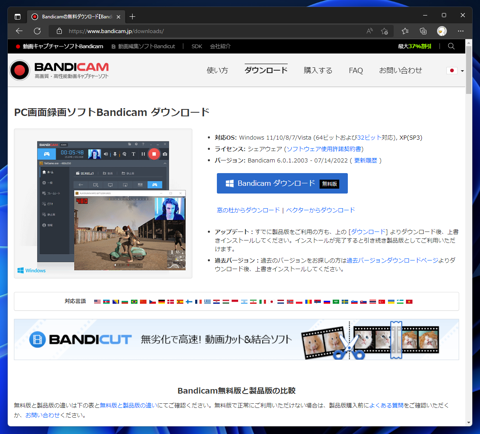Go back with the browser back arrow
Image resolution: width=480 pixels, height=434 pixels.
[x=19, y=31]
